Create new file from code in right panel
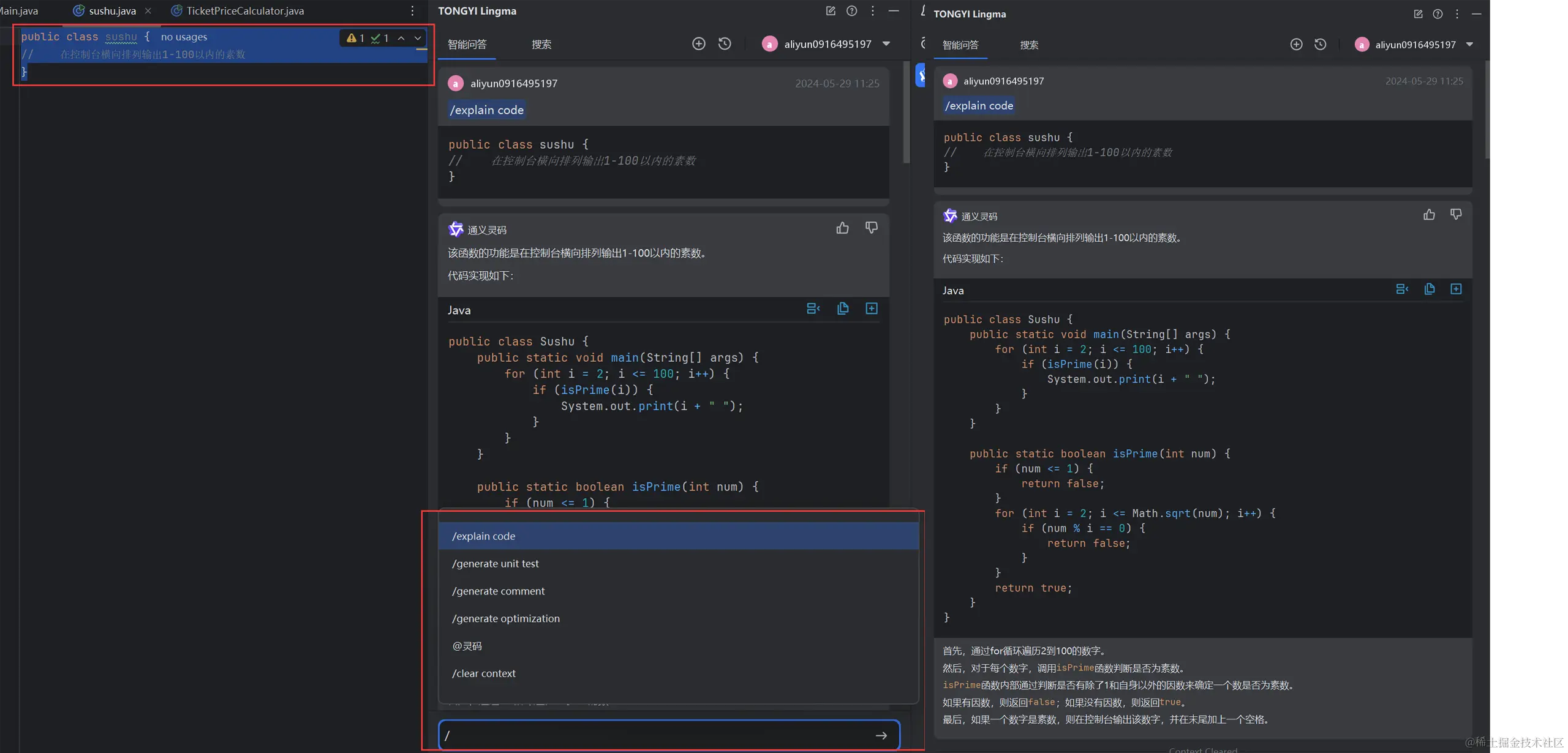 click(x=1456, y=289)
